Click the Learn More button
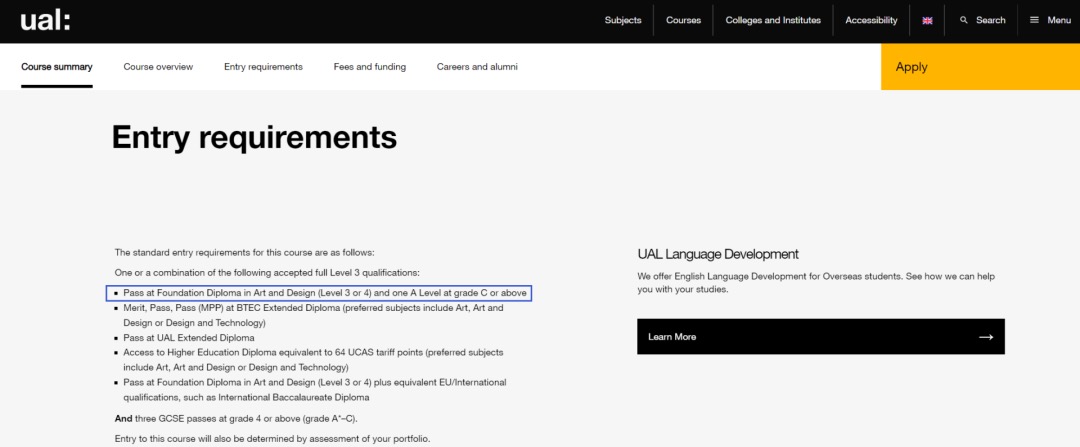The width and height of the screenshot is (1080, 447). click(820, 337)
